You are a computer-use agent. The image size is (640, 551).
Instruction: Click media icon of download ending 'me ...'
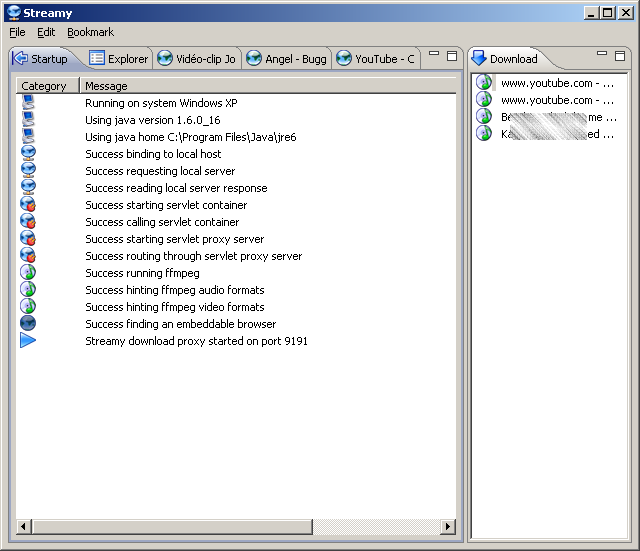[x=484, y=116]
